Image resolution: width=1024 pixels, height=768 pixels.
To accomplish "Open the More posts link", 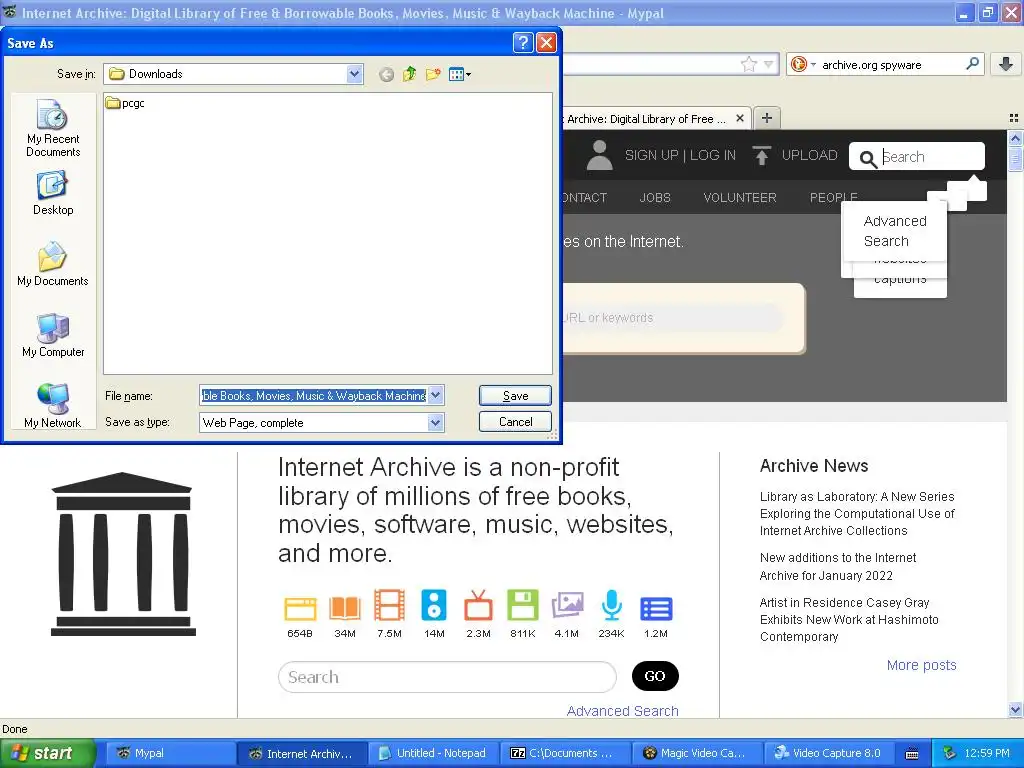I will pyautogui.click(x=921, y=665).
